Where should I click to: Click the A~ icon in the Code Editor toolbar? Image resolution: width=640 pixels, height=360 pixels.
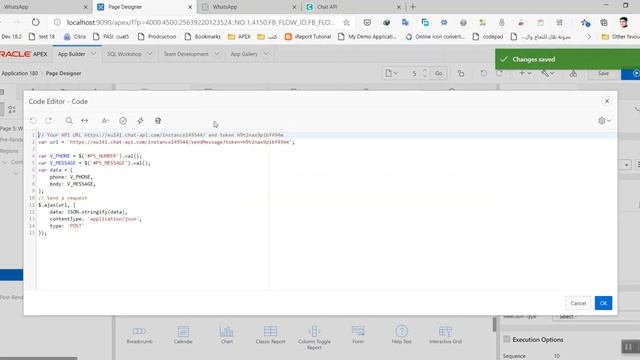click(105, 120)
